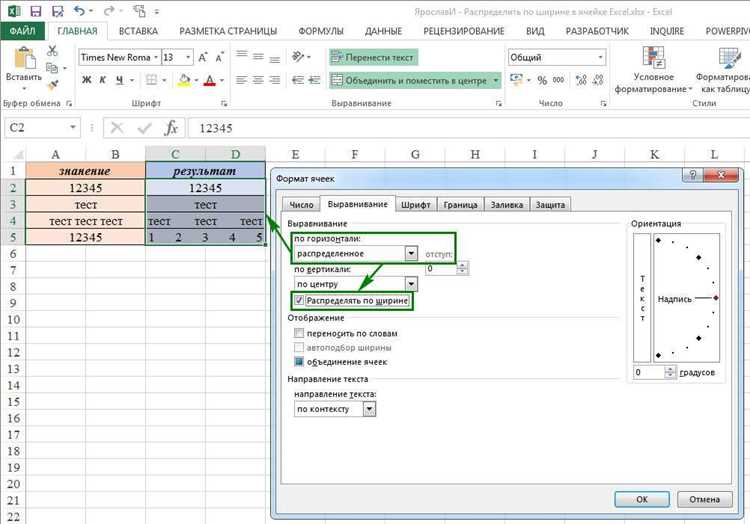
Task: Toggle the объединение ячеек checkbox
Action: point(299,362)
